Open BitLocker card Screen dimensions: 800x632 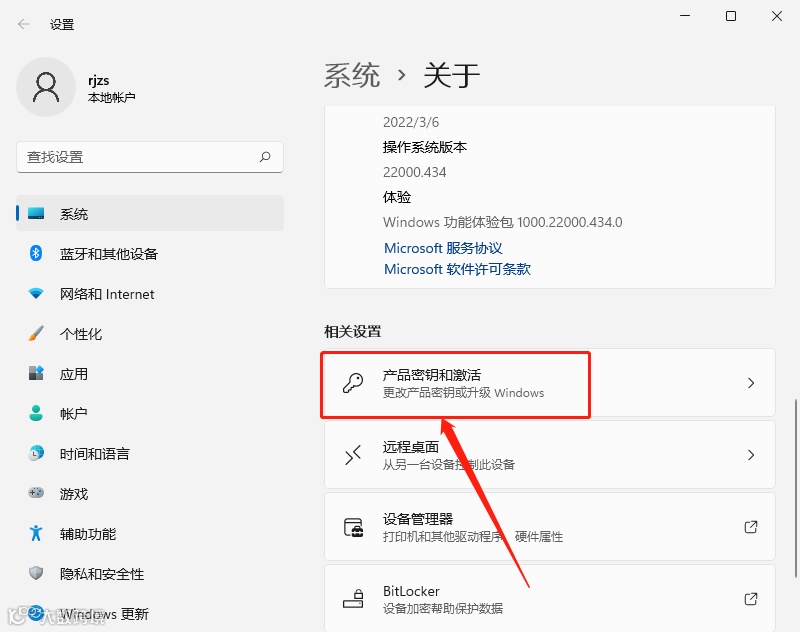(550, 599)
